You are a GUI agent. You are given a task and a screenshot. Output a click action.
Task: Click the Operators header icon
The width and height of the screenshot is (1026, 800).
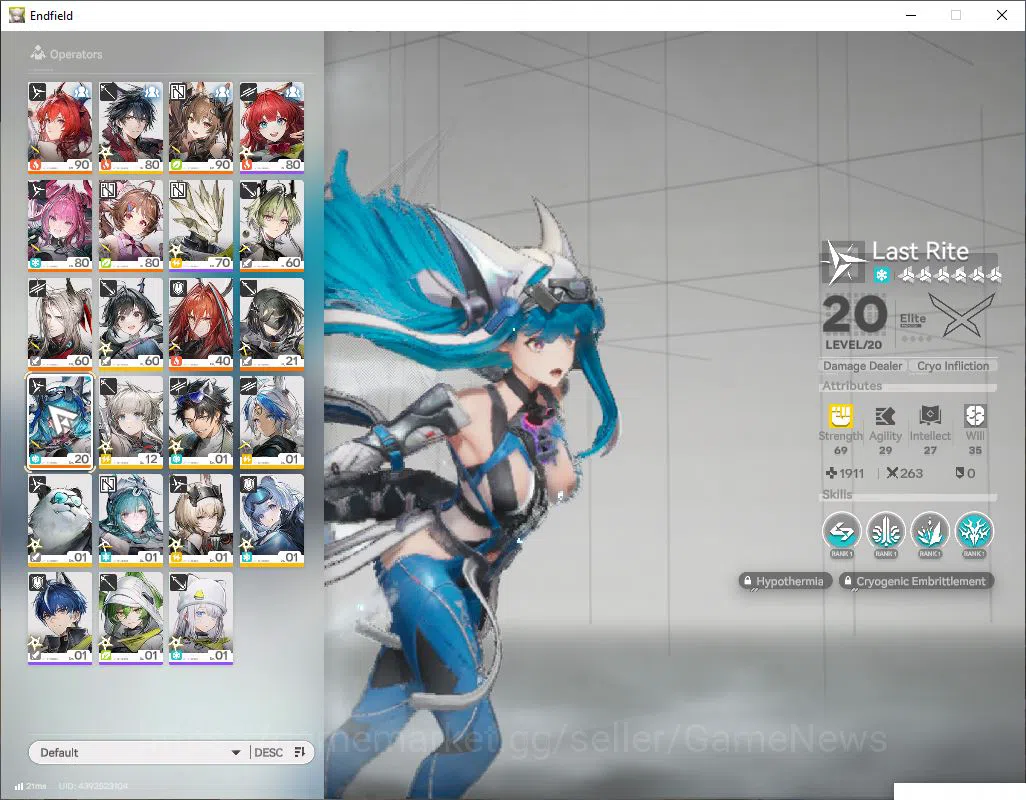click(38, 53)
